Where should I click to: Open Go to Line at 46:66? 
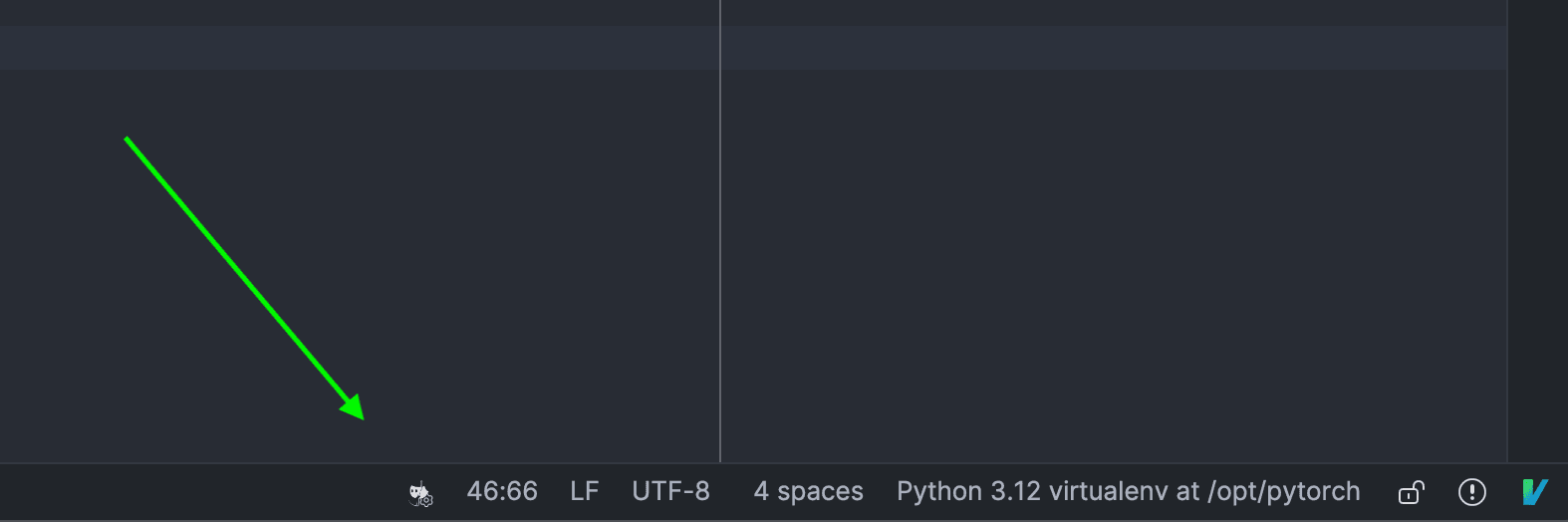click(502, 492)
